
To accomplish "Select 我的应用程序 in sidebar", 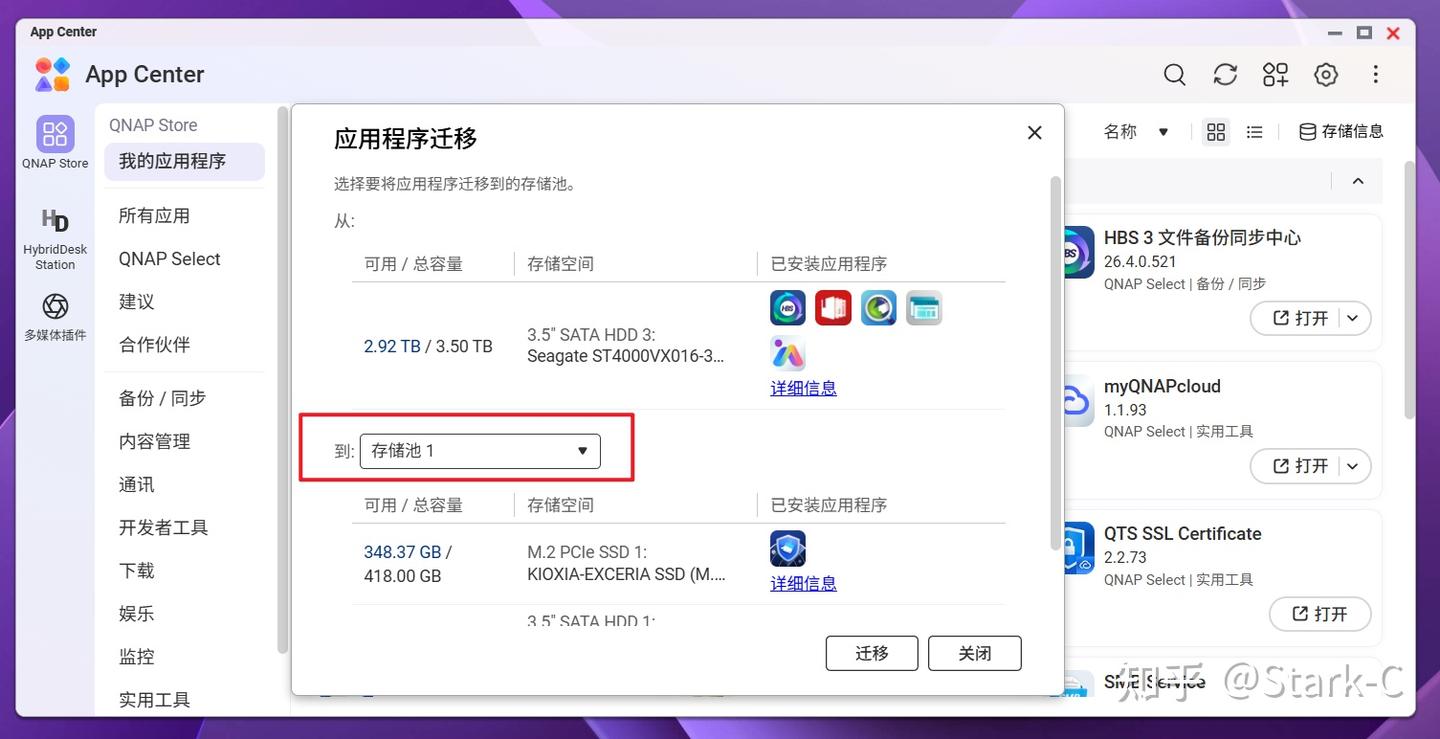I will pos(184,162).
